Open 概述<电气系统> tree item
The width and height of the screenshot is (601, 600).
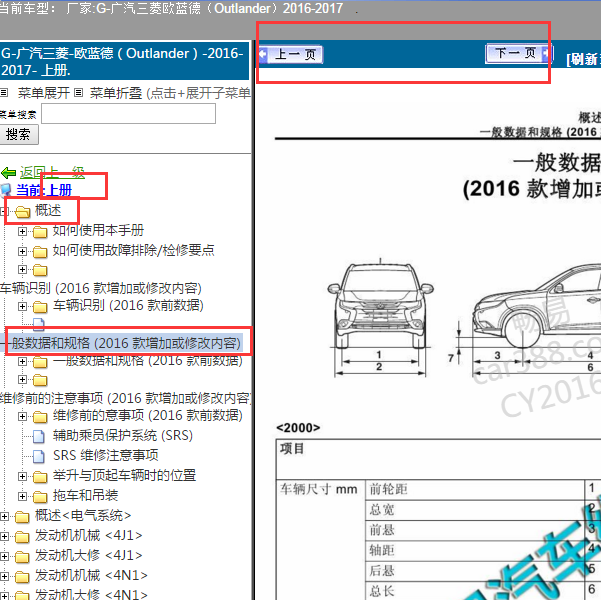[x=83, y=515]
